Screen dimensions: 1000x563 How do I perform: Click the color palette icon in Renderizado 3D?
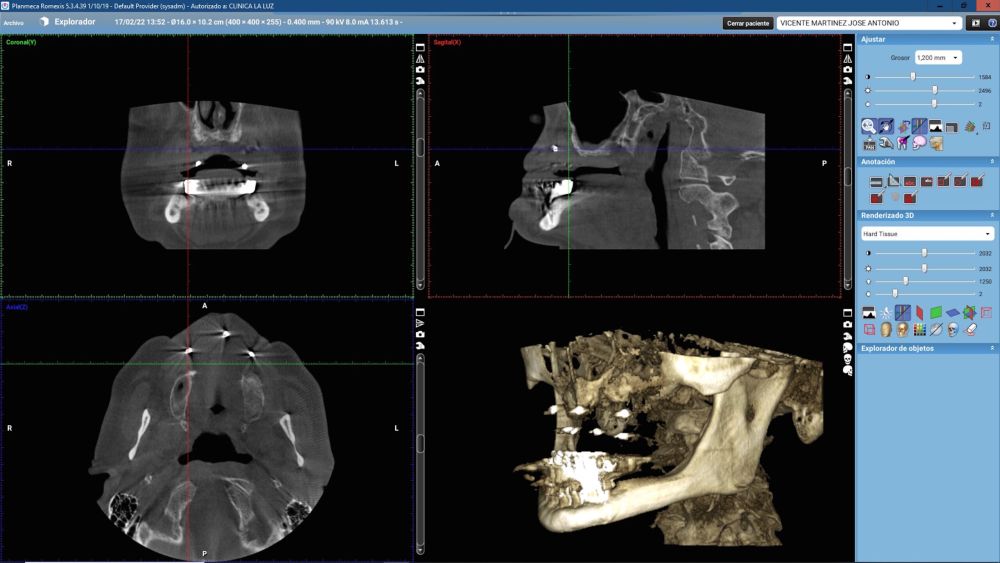919,329
